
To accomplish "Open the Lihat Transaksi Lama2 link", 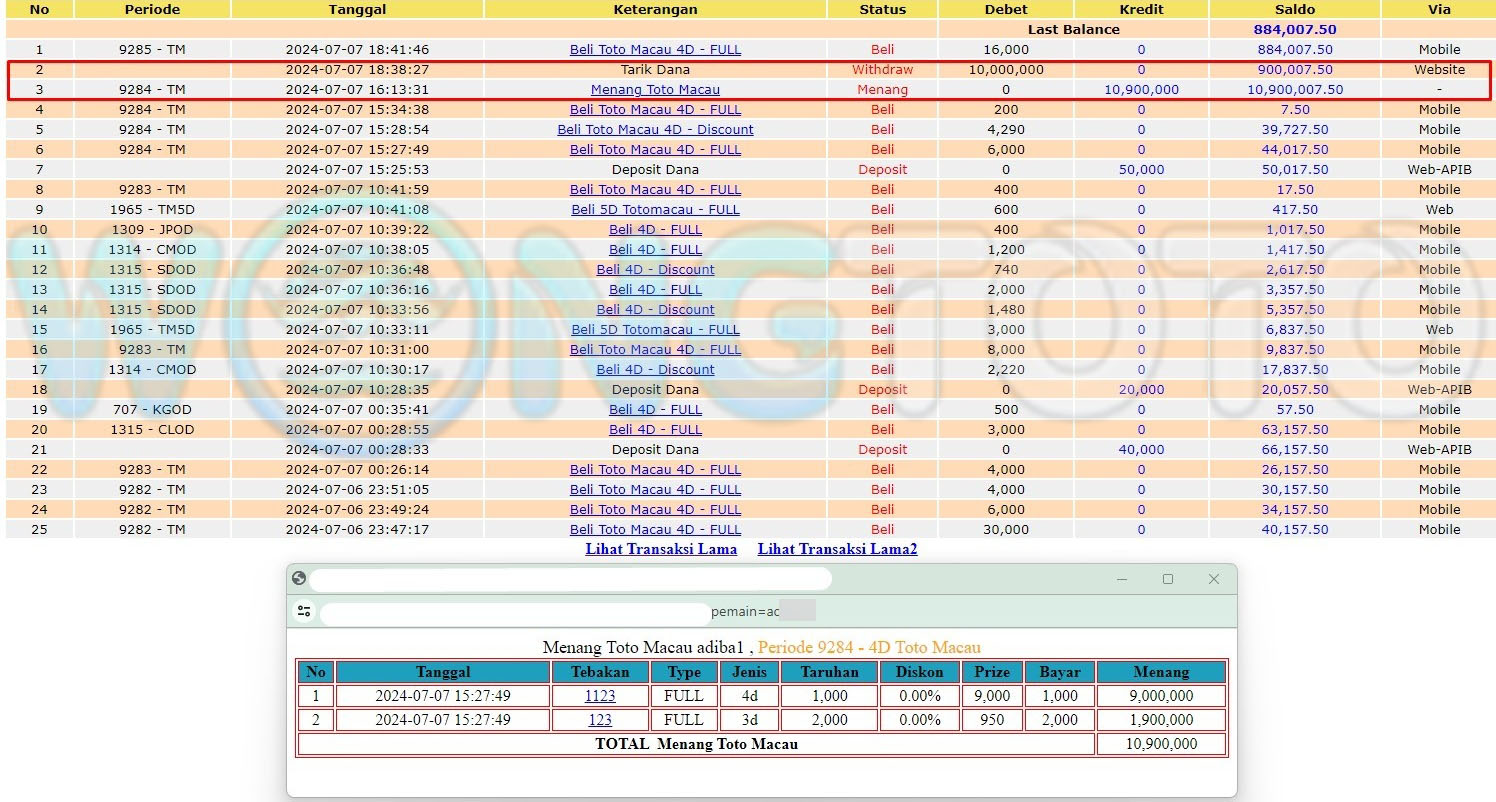I will 837,549.
